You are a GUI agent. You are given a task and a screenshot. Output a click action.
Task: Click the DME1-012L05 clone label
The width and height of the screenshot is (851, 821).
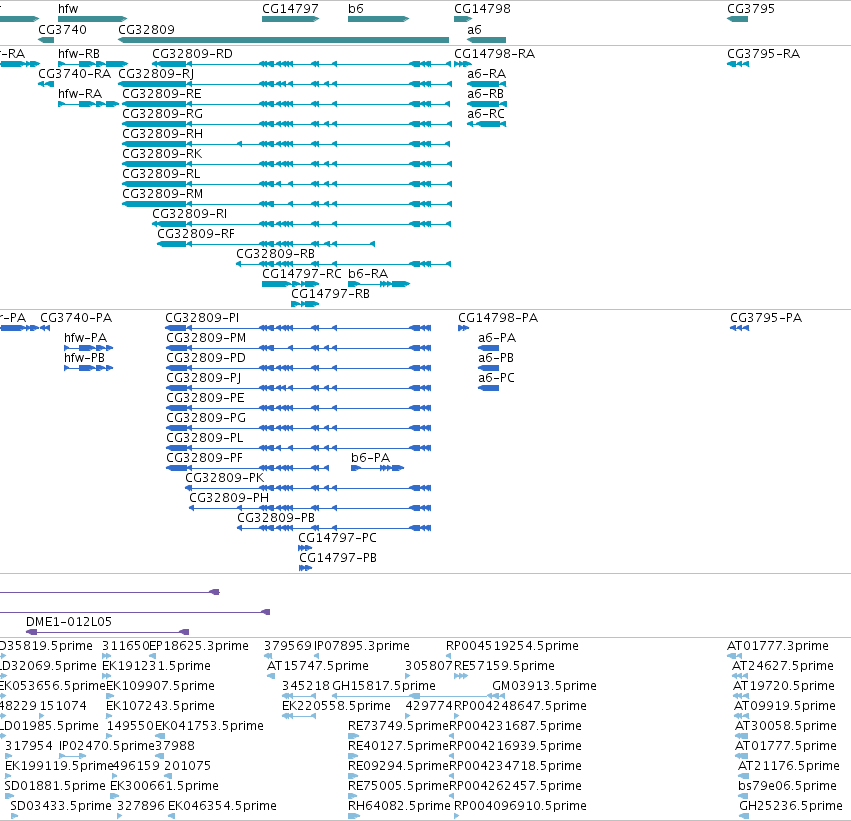point(69,622)
